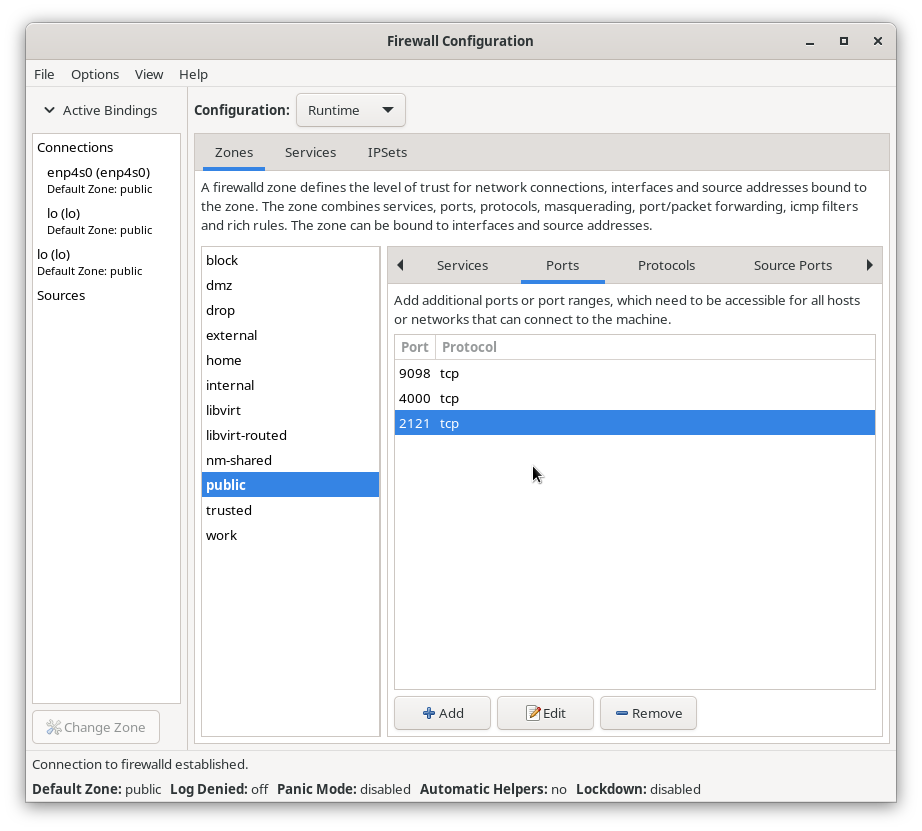The width and height of the screenshot is (922, 831).
Task: Select the libvirt-routed zone
Action: coord(290,435)
